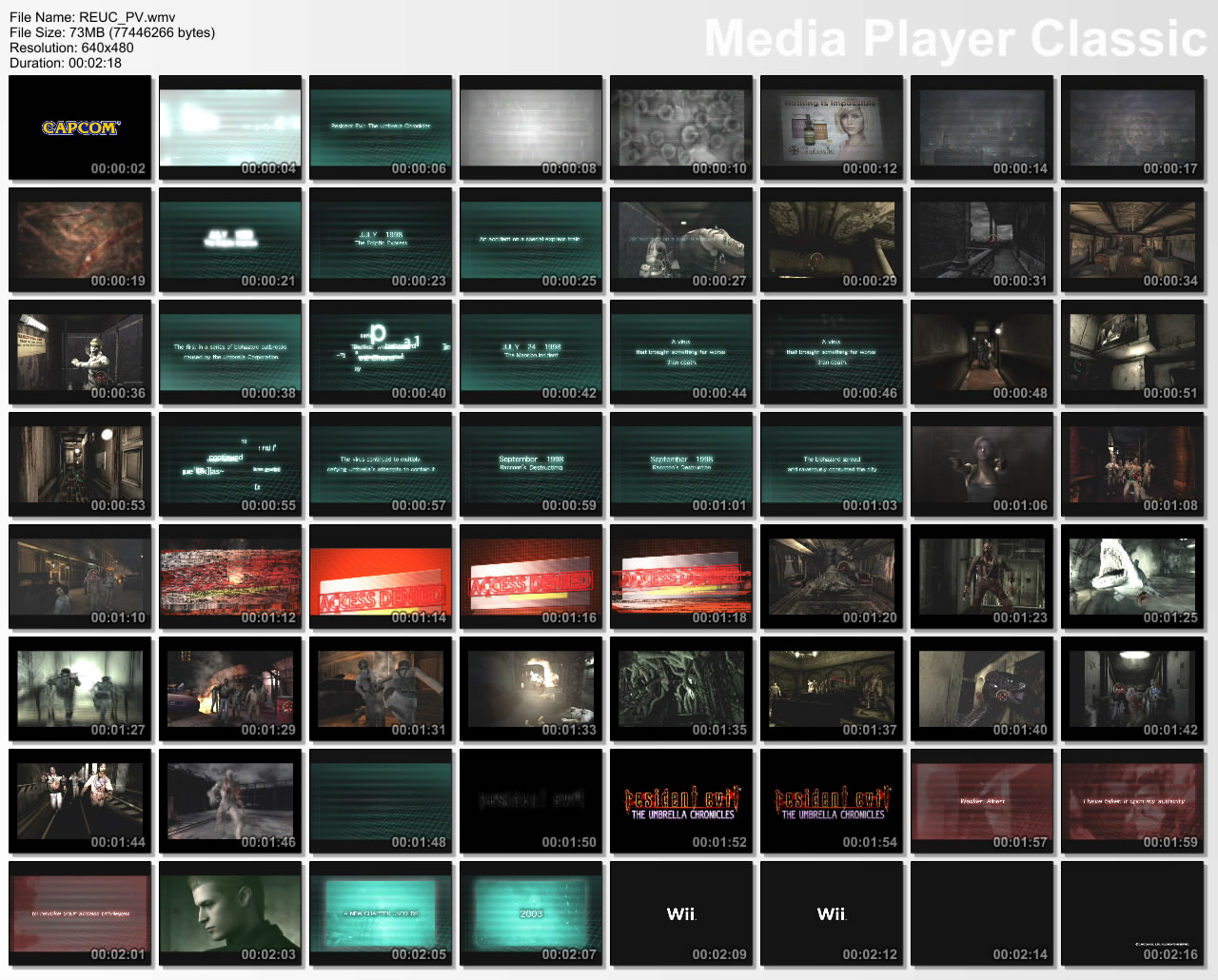
Task: Click the File Size 73MB text
Action: click(x=112, y=32)
